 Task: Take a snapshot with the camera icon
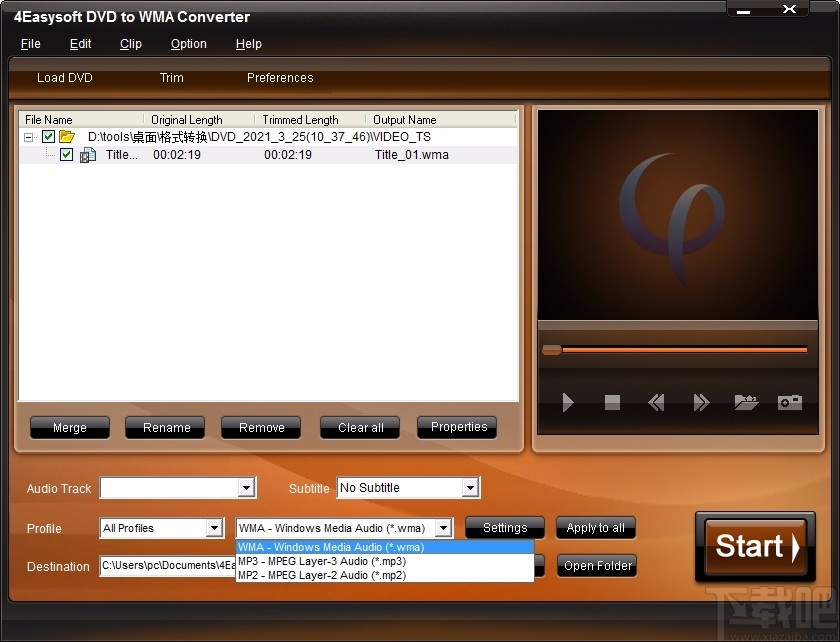789,402
